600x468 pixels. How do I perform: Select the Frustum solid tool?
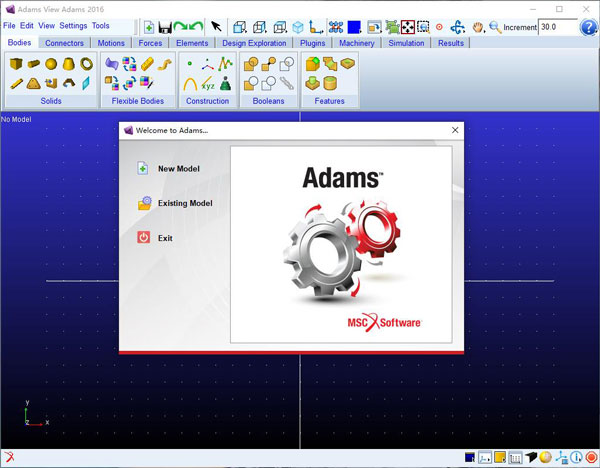68,64
